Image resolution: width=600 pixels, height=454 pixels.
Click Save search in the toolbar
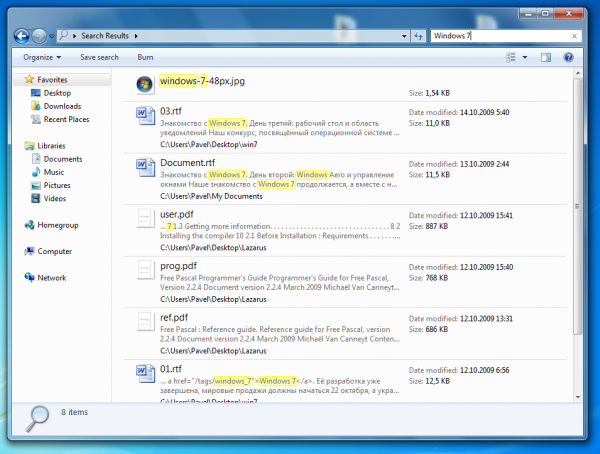(x=99, y=57)
